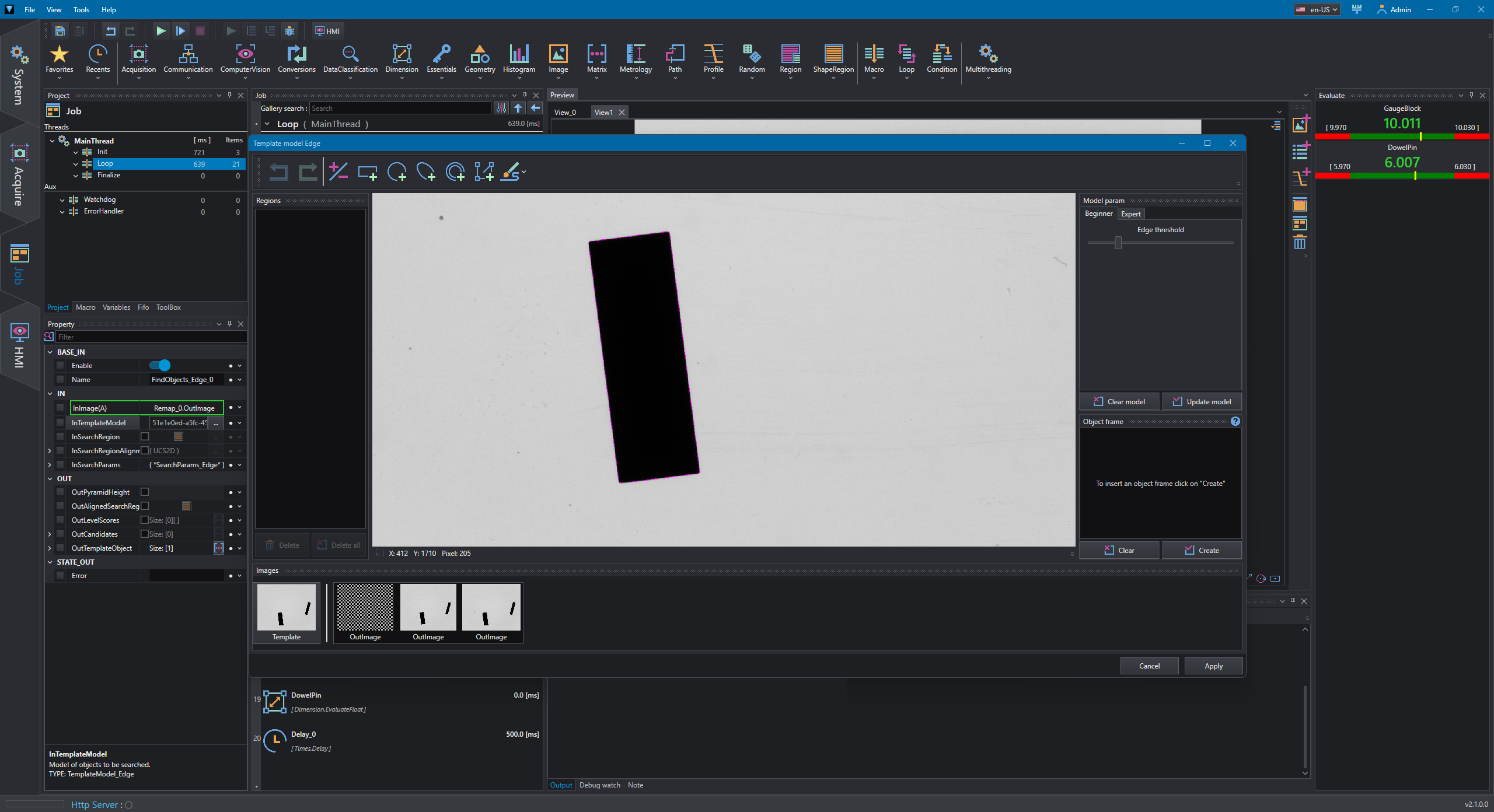Check the OutPyramidHeight checkbox
Image resolution: width=1494 pixels, height=812 pixels.
pos(145,492)
